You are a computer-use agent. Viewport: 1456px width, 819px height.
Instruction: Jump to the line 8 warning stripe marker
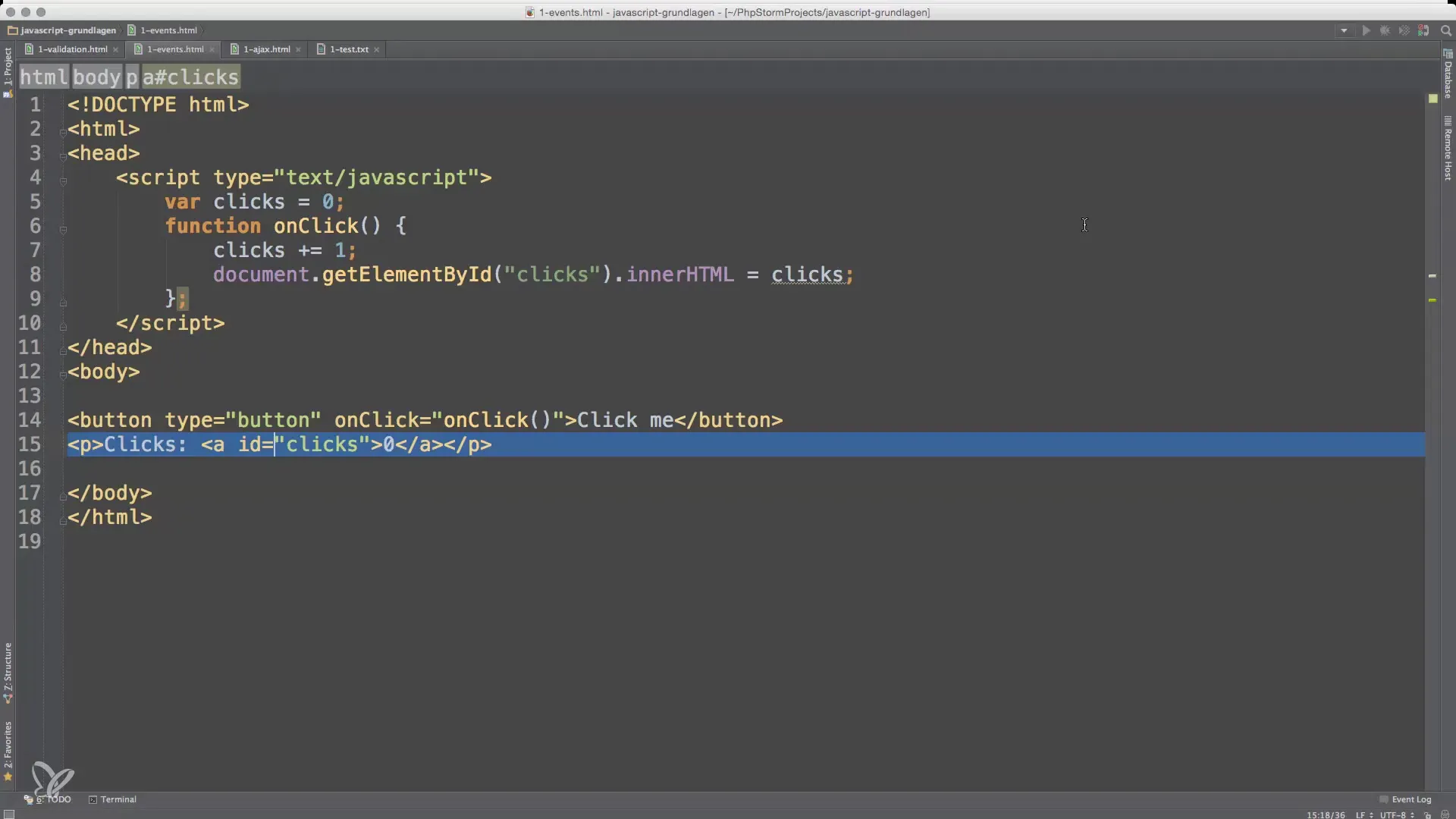[1432, 276]
